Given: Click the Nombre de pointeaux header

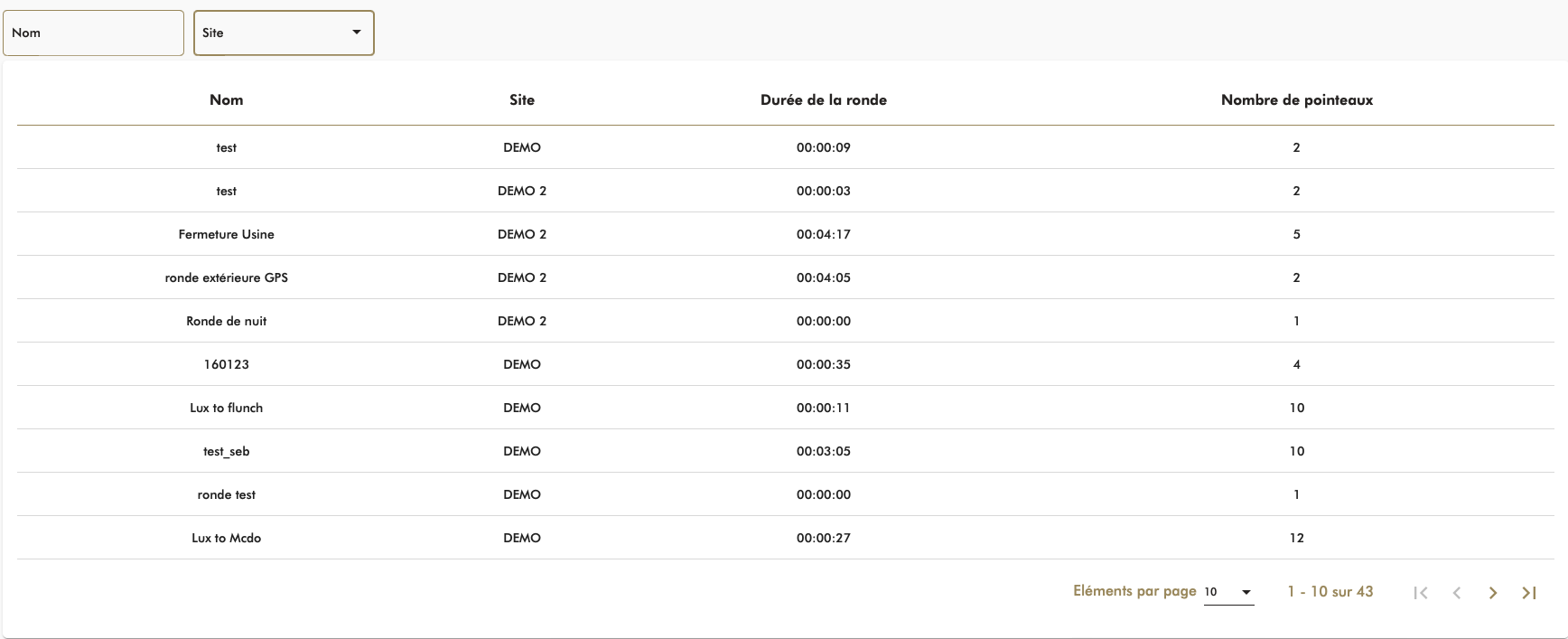Looking at the screenshot, I should point(1296,100).
